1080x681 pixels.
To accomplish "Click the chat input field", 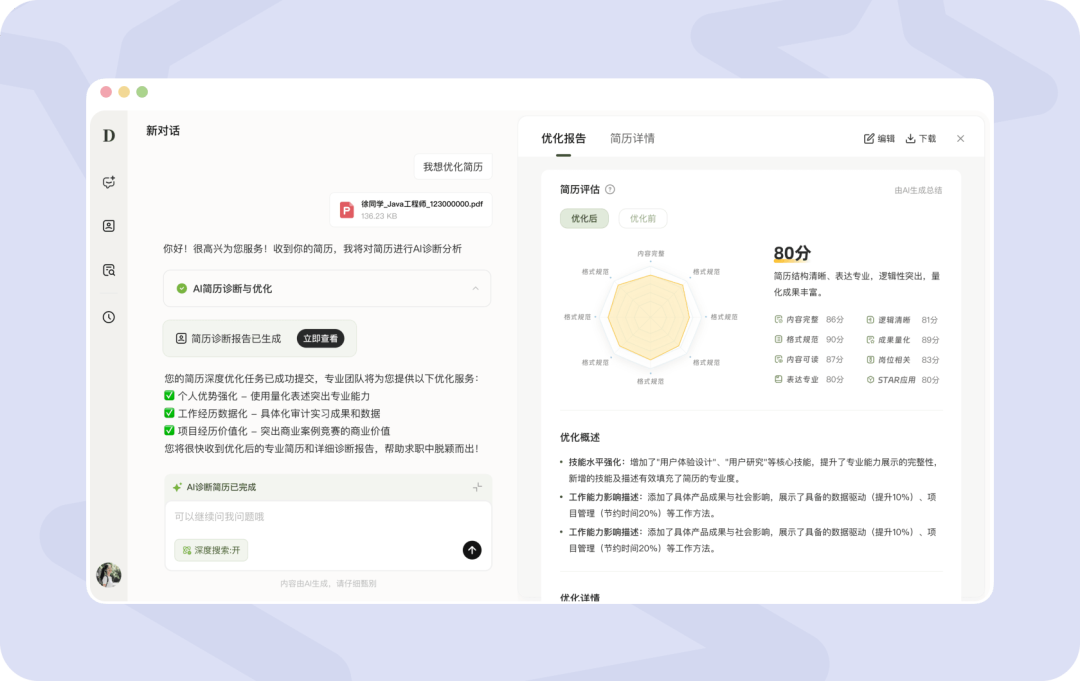I will click(328, 516).
